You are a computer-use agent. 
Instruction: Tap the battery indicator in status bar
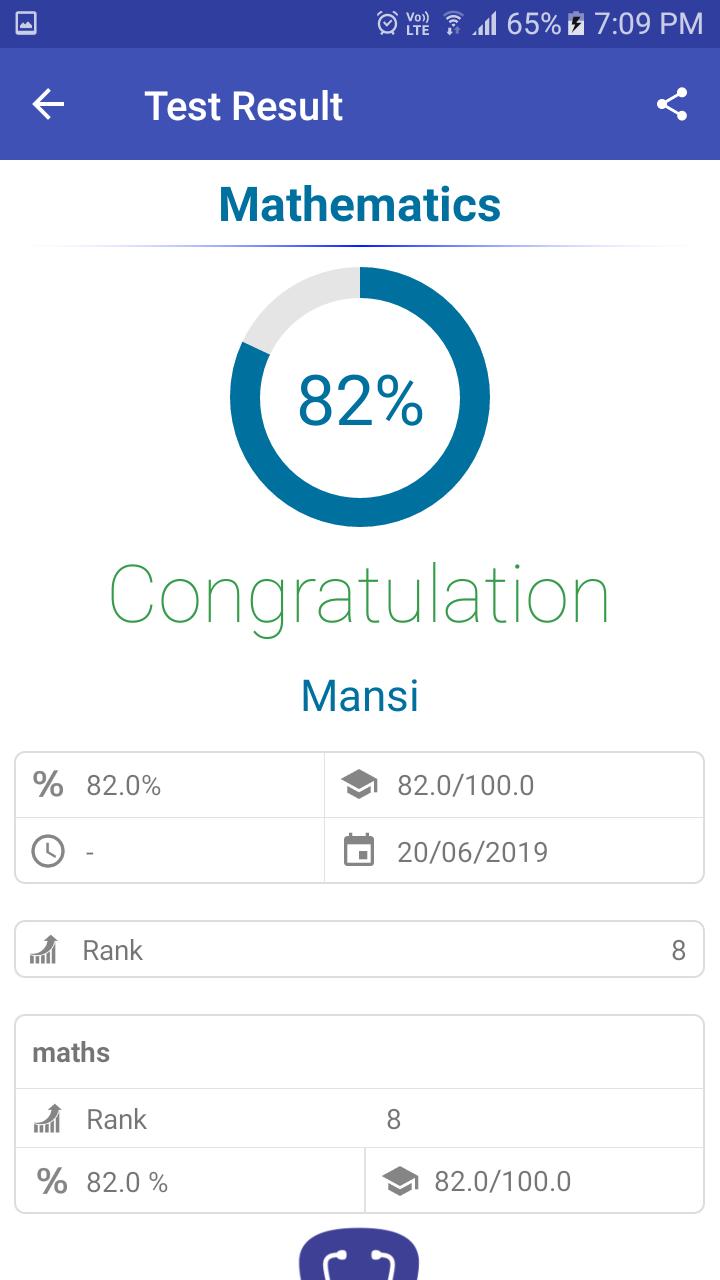pyautogui.click(x=576, y=23)
